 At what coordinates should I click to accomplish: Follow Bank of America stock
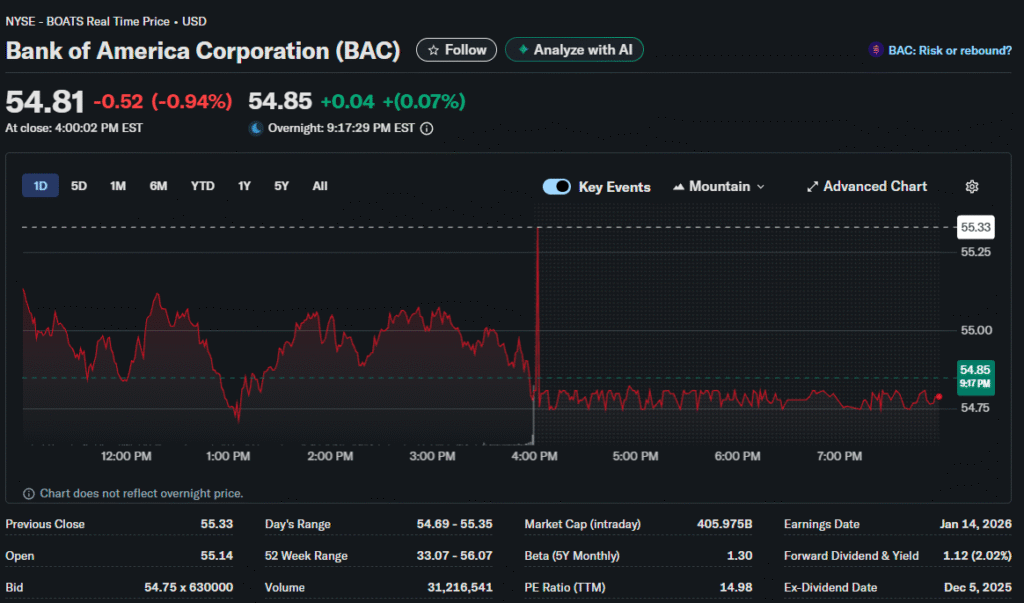click(x=456, y=50)
